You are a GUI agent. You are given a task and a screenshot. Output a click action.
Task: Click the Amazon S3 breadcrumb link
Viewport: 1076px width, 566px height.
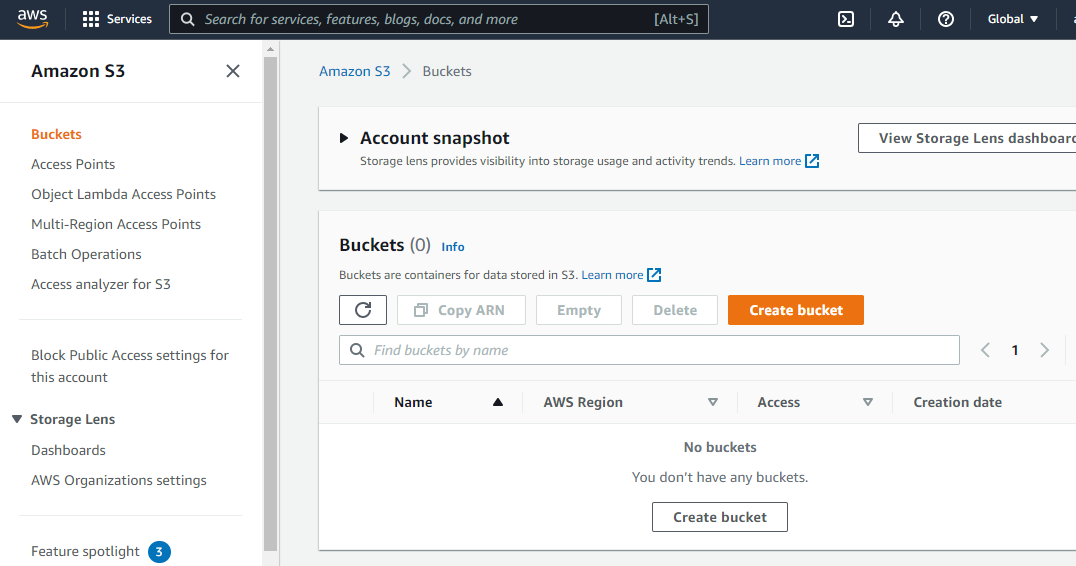click(x=354, y=71)
